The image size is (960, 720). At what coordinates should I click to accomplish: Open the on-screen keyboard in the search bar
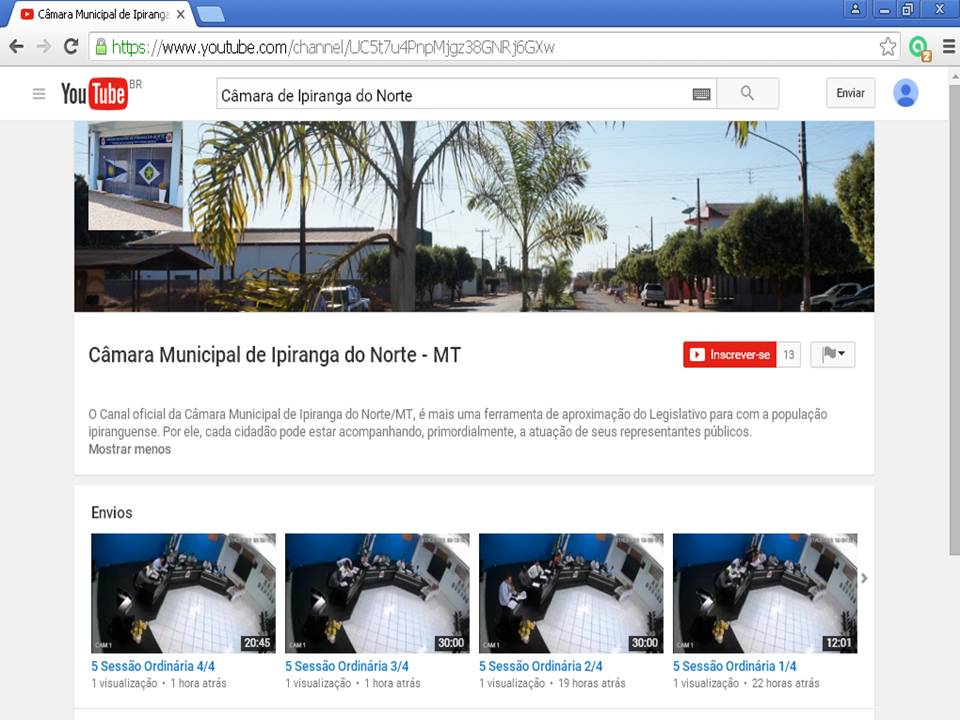pos(703,92)
